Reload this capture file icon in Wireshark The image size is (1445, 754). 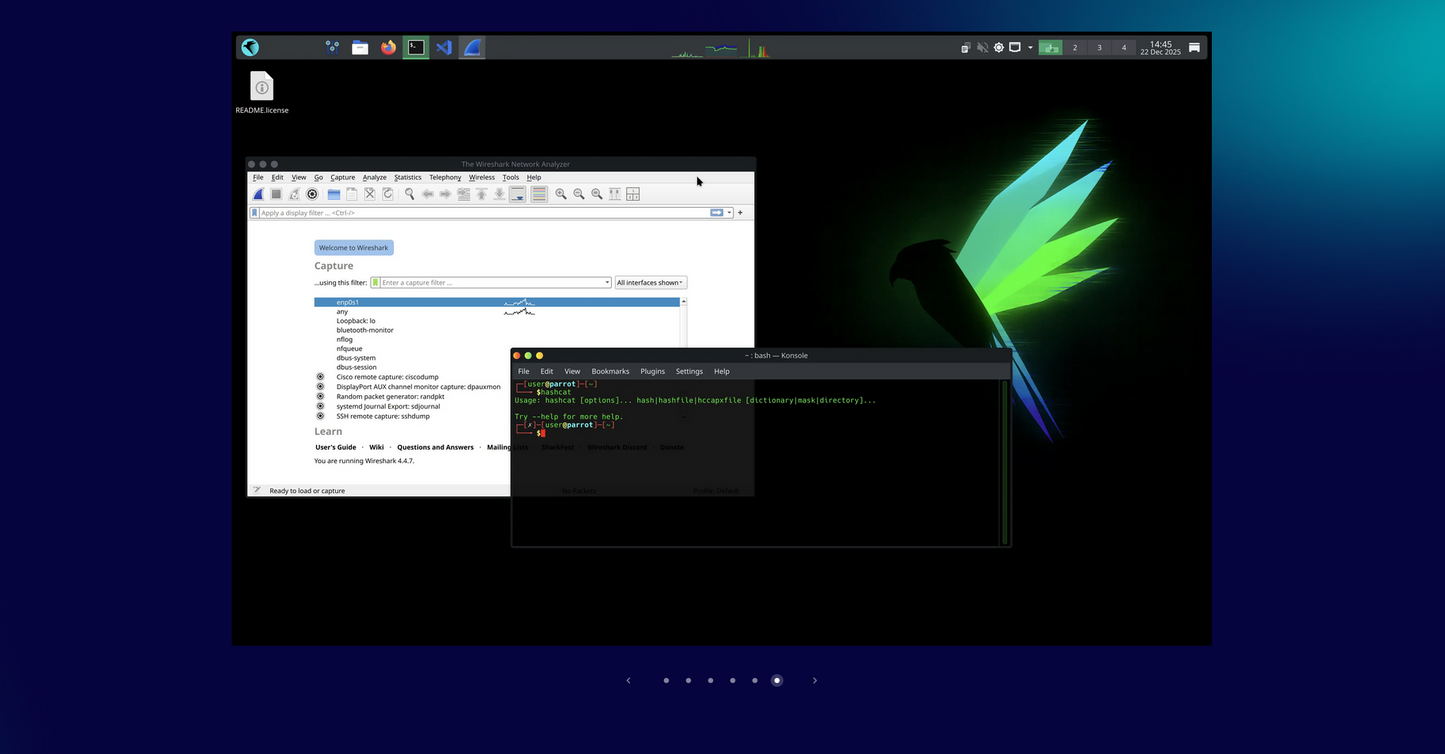coord(388,194)
